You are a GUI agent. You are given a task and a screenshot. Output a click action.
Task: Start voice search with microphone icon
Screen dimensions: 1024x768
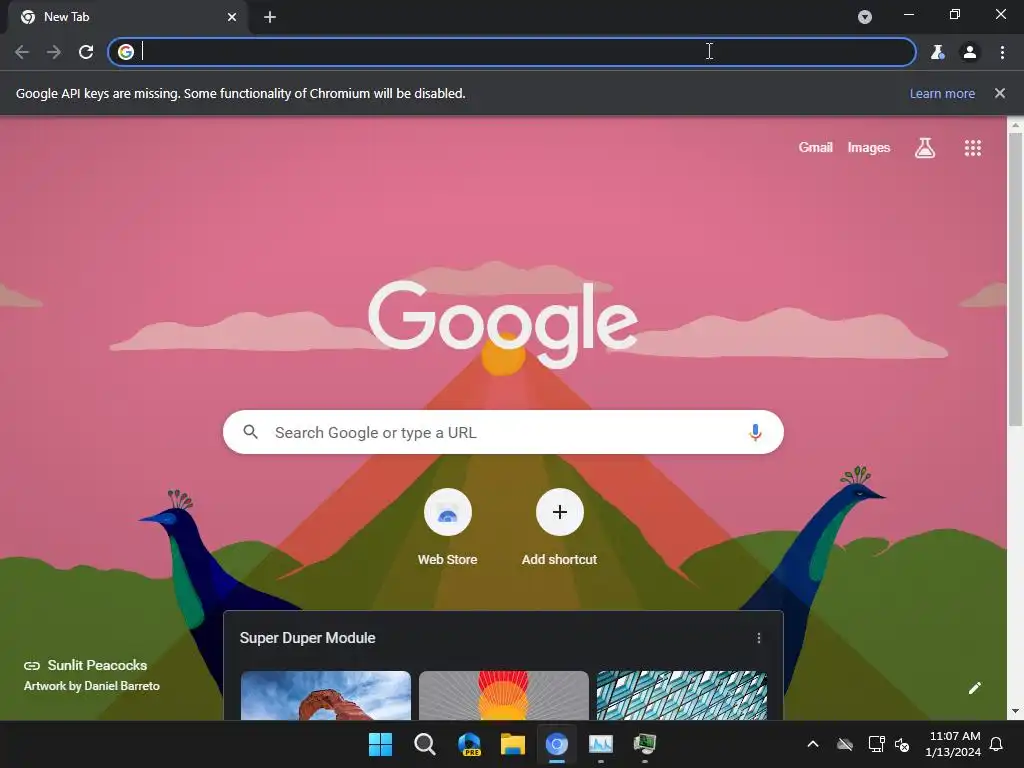pos(755,432)
